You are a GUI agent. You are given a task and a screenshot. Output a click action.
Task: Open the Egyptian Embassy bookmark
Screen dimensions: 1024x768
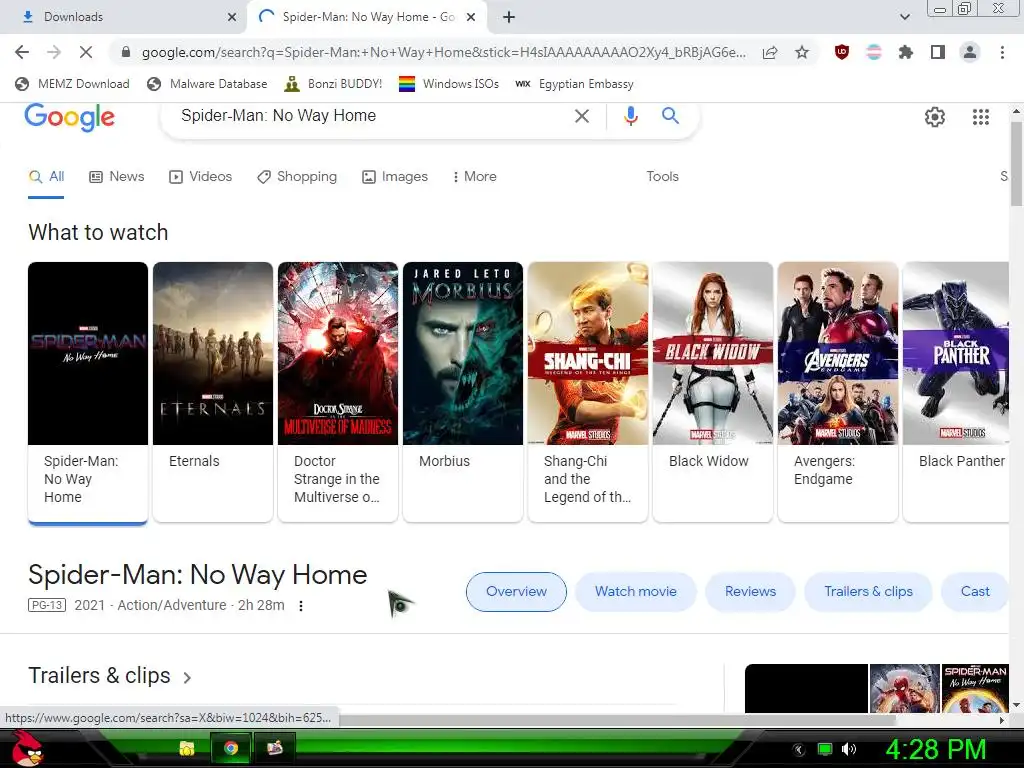point(574,84)
